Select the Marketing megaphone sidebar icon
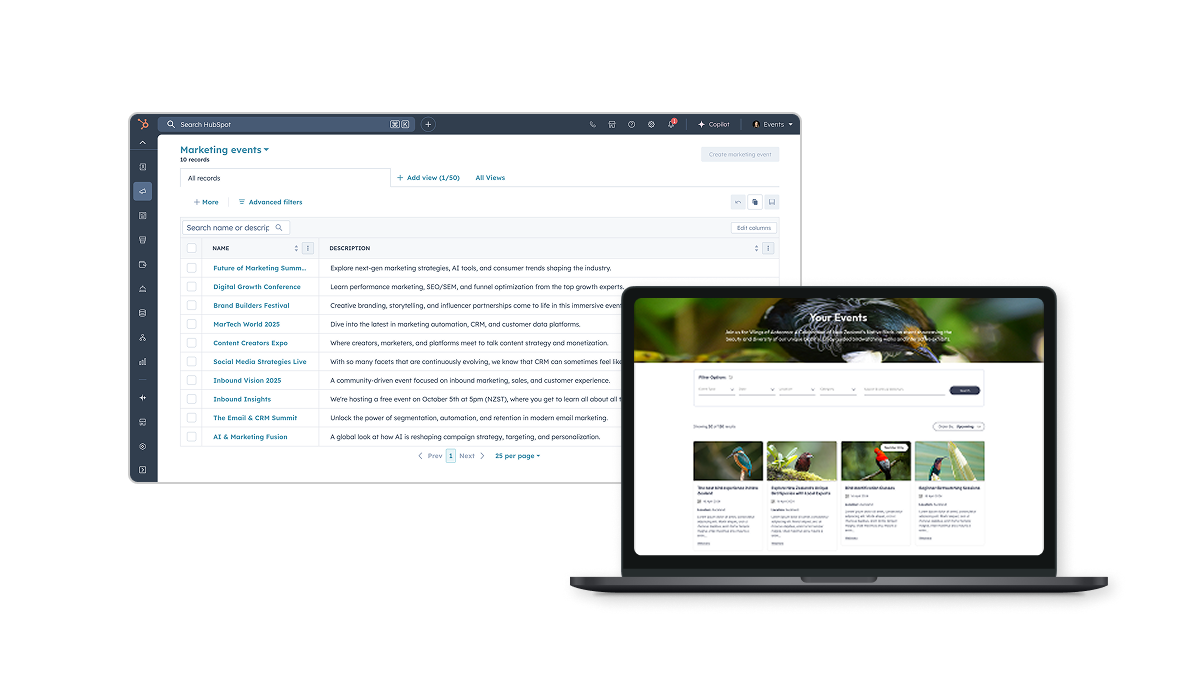The image size is (1200, 676). pyautogui.click(x=143, y=191)
